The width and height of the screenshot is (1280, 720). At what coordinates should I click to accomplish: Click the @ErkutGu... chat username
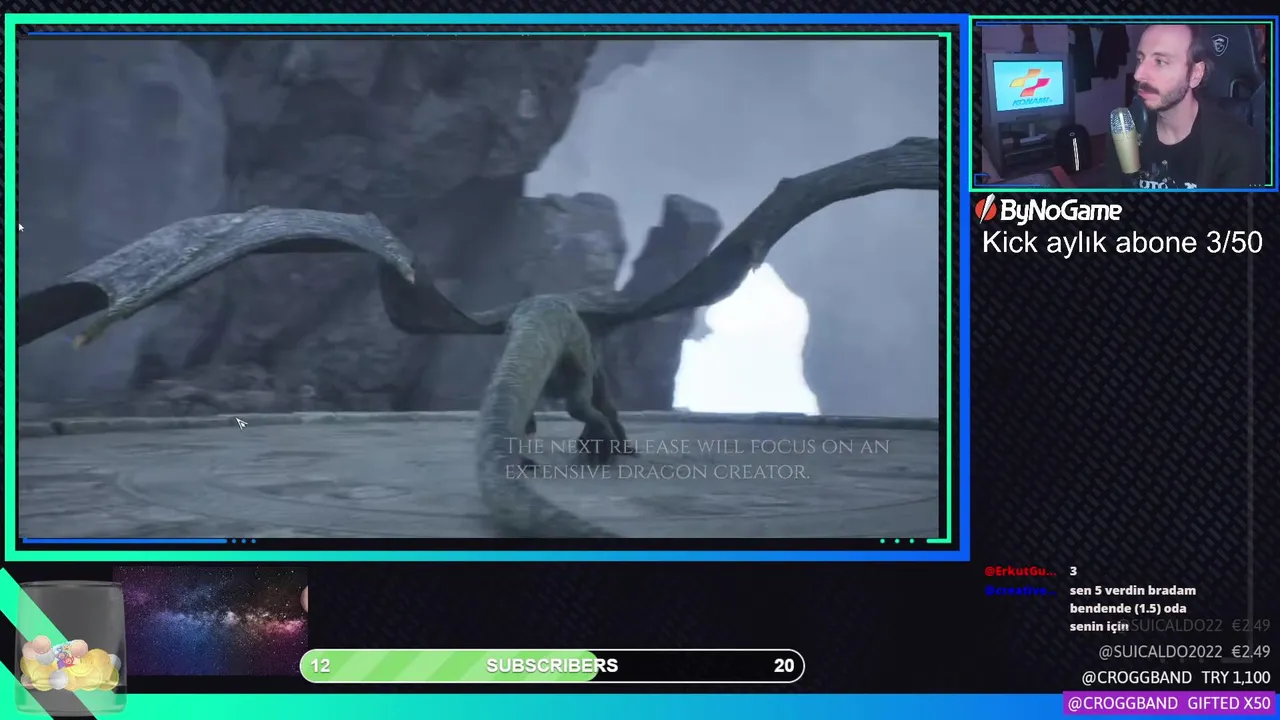point(1019,571)
